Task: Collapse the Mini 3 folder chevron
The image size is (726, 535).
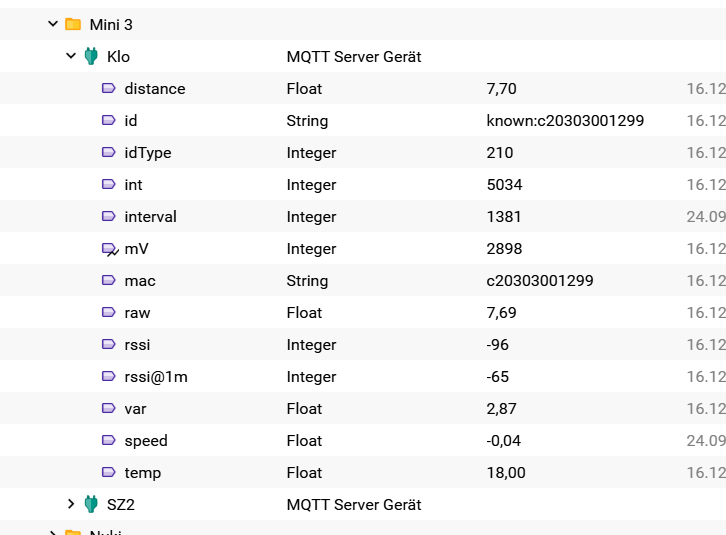Action: click(53, 24)
